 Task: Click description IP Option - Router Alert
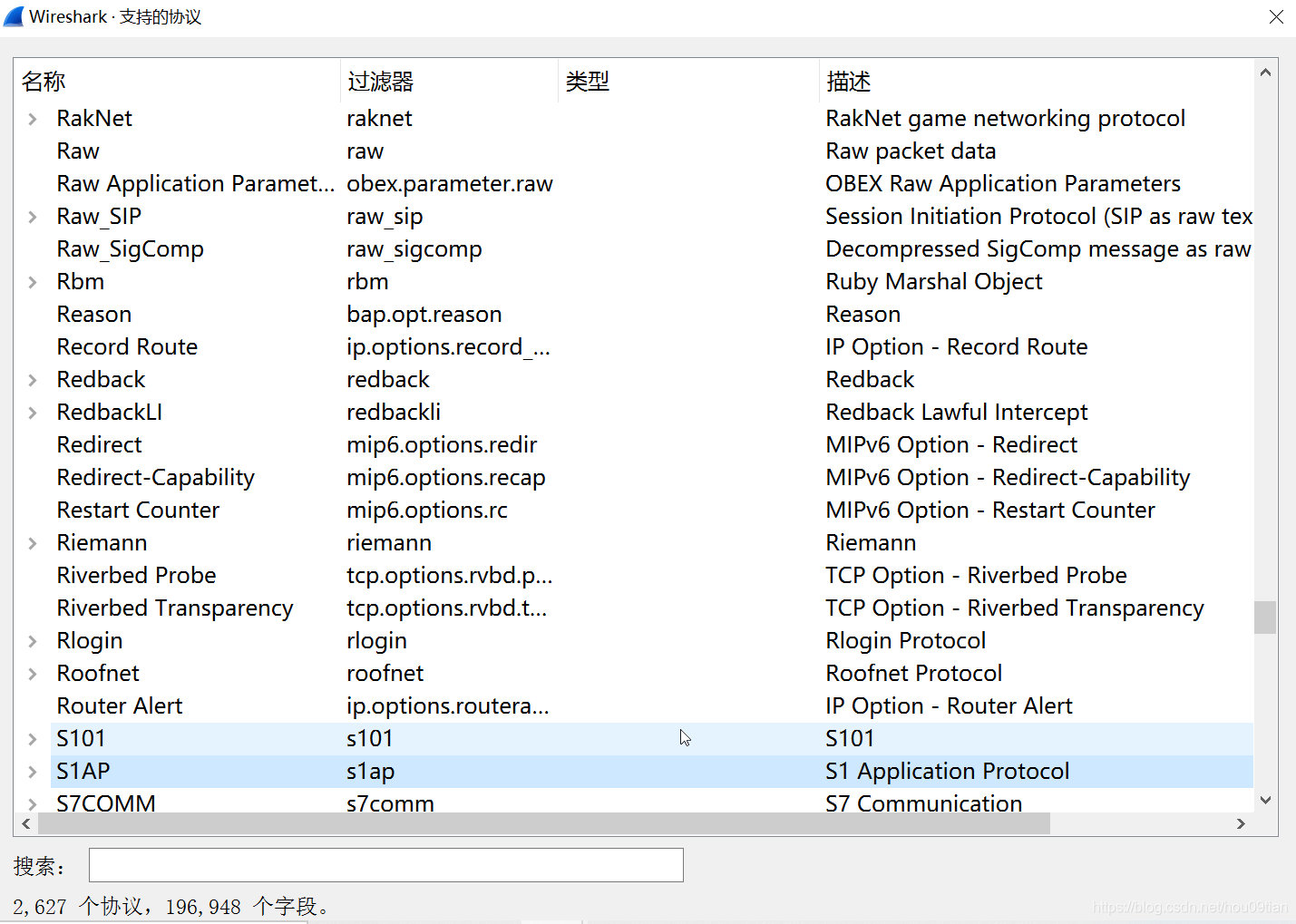point(949,706)
